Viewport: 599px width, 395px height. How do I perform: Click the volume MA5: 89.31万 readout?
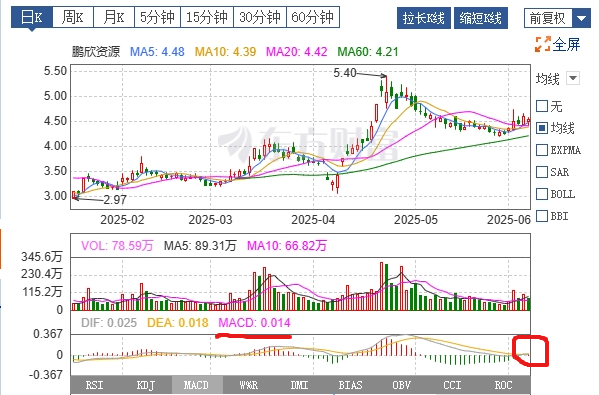click(200, 245)
